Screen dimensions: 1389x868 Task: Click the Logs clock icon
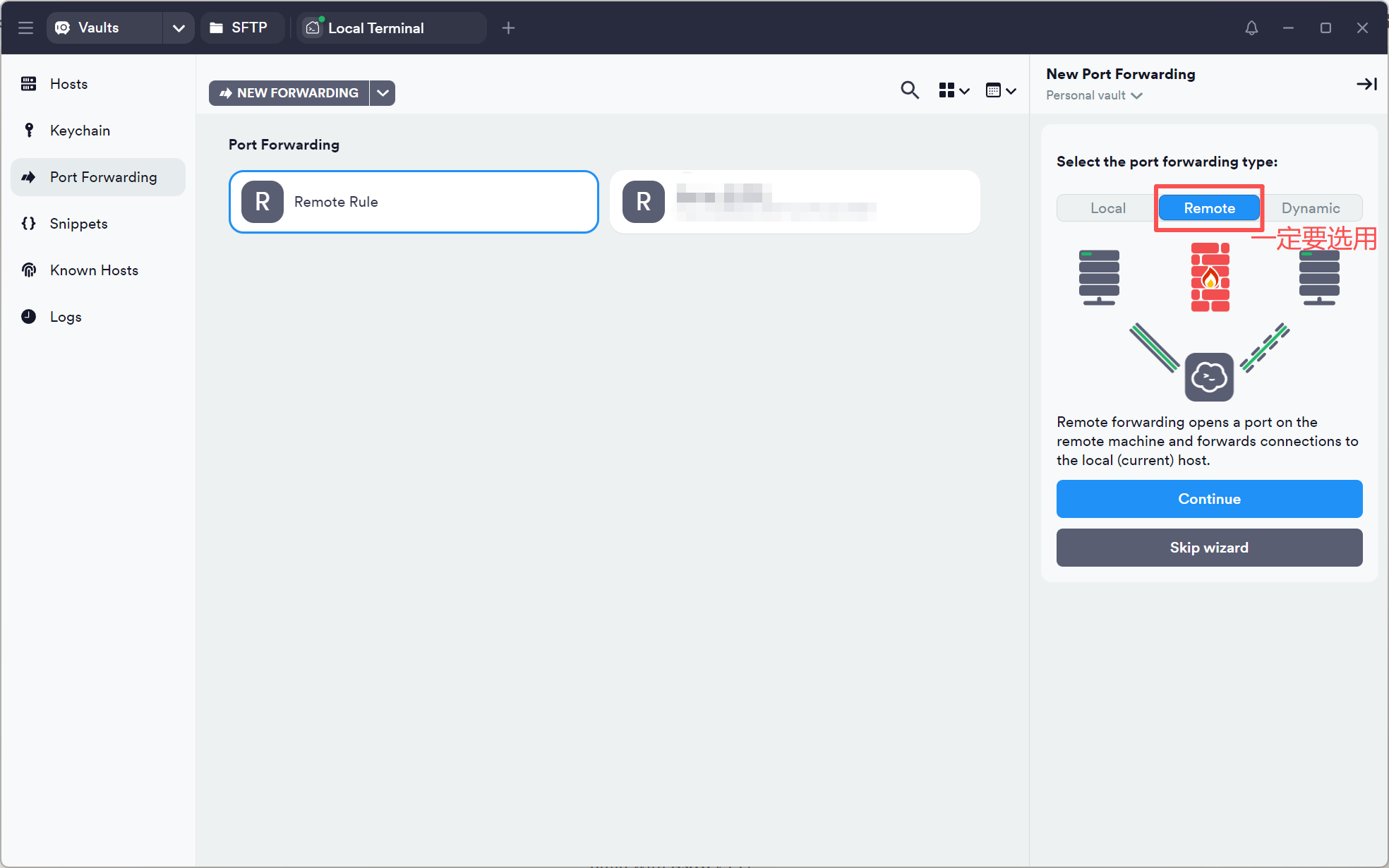pos(29,317)
